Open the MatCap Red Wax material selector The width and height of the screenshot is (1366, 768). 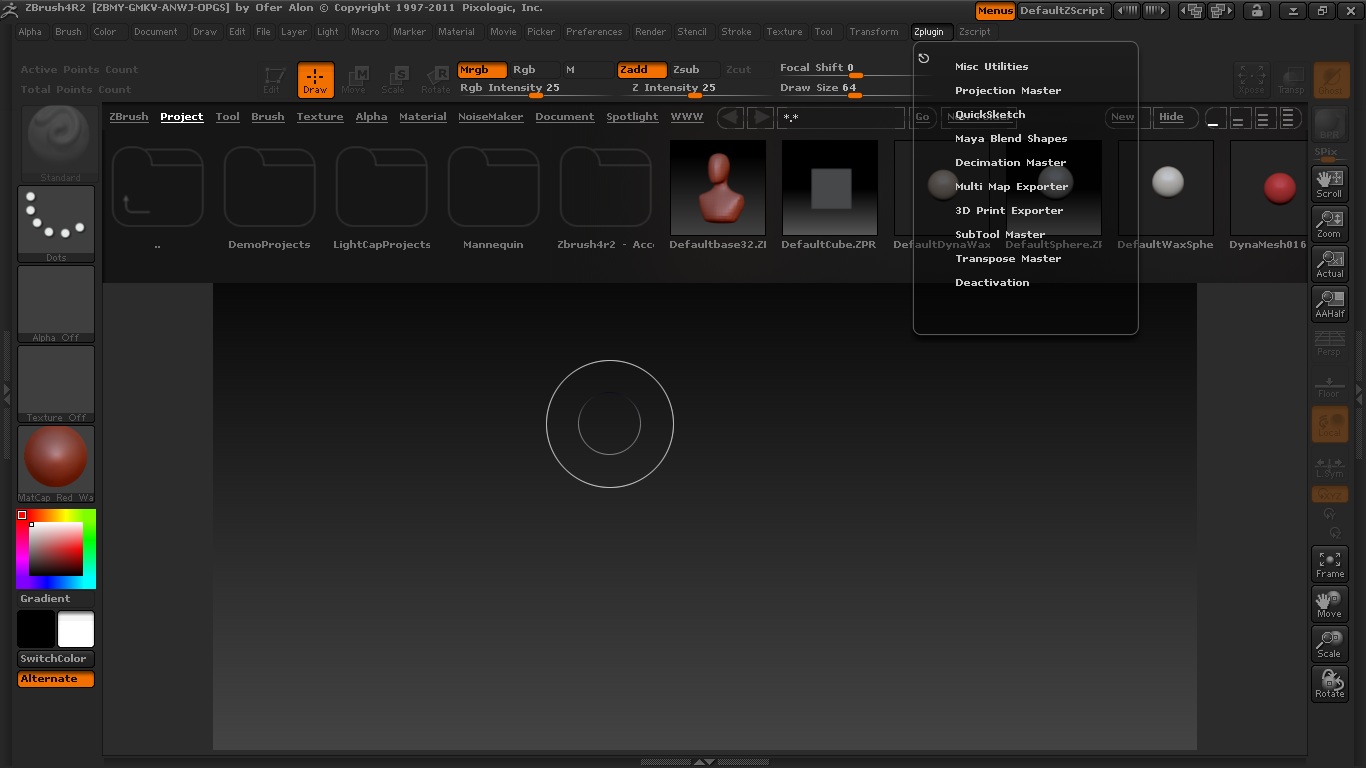(x=56, y=464)
